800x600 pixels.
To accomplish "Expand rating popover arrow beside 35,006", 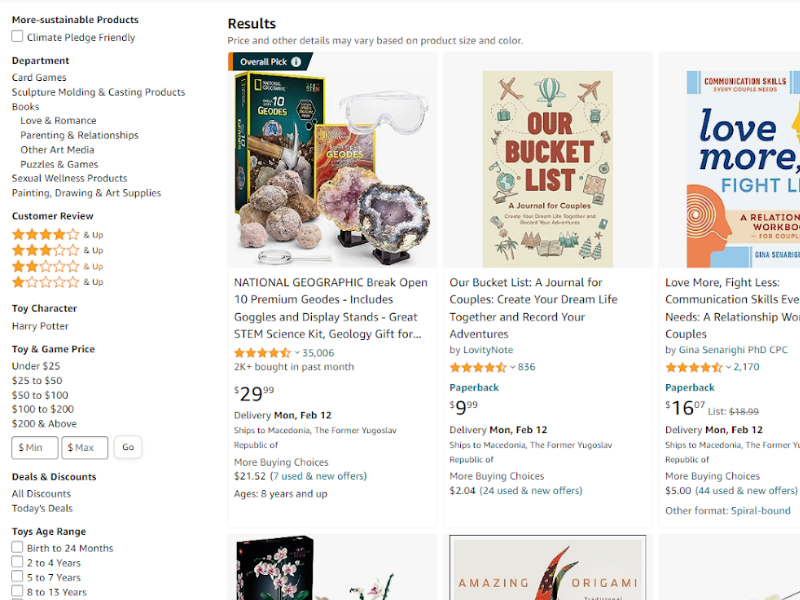I will (297, 353).
